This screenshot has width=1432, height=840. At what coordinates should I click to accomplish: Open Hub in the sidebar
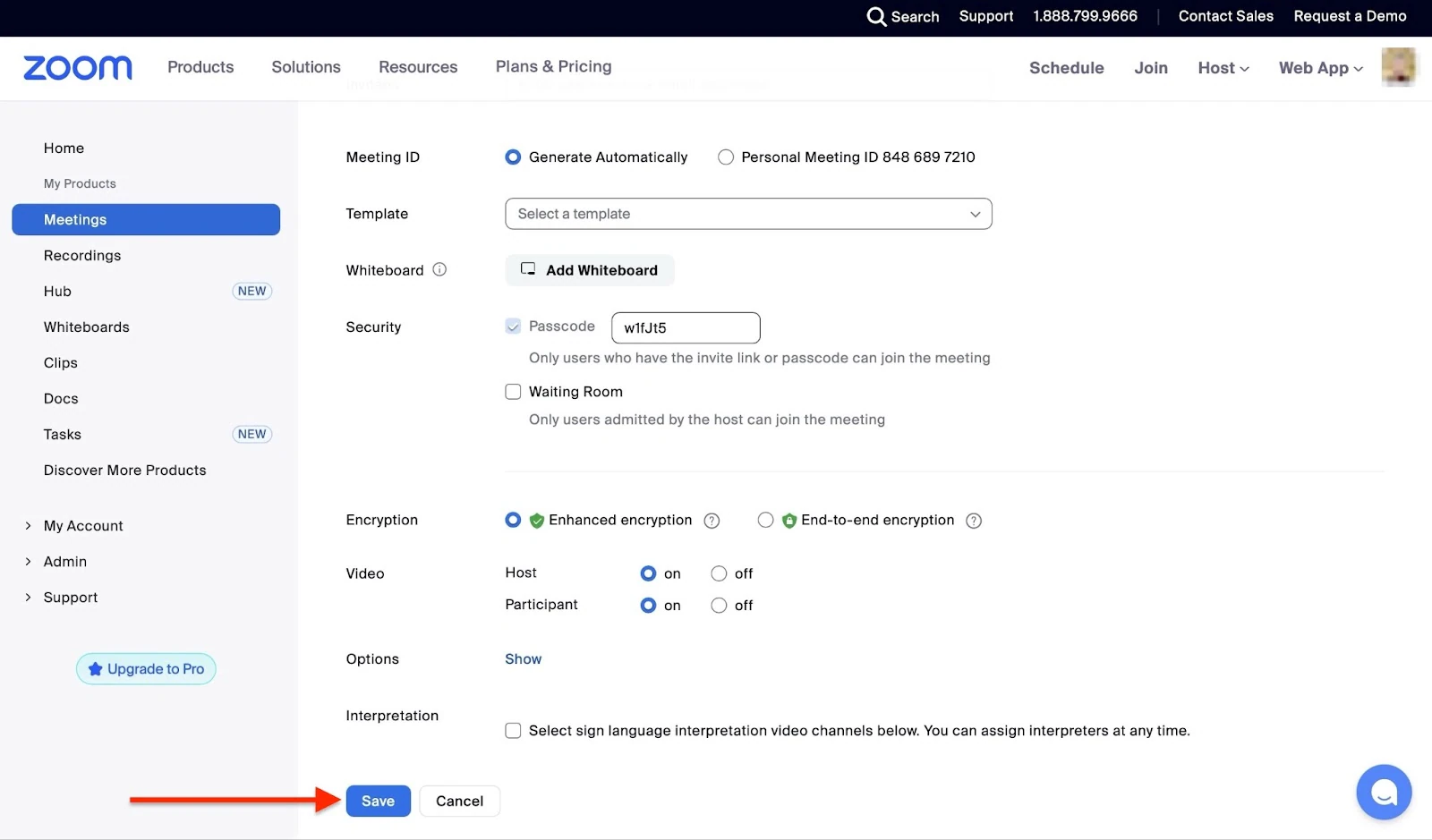(57, 292)
